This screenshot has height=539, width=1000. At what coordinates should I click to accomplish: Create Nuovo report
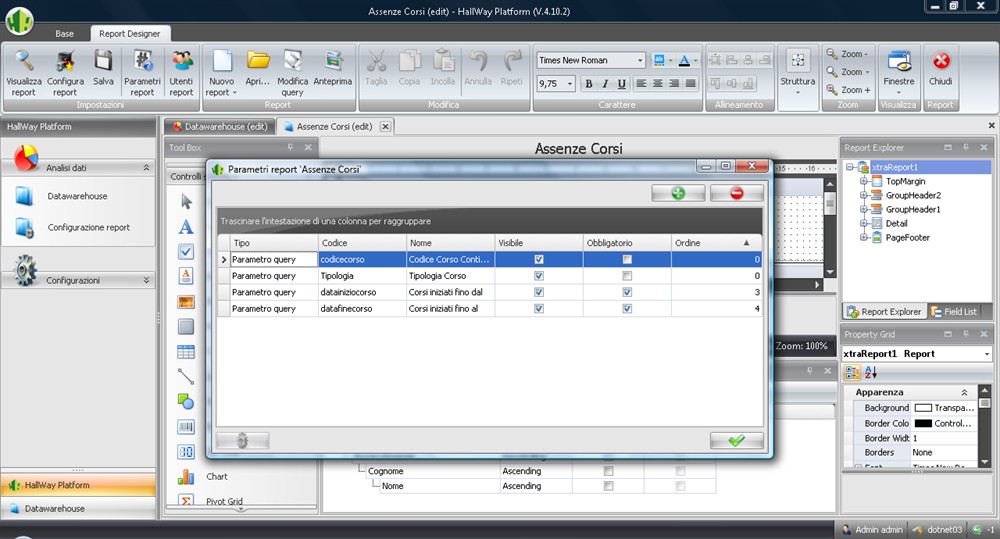click(221, 73)
